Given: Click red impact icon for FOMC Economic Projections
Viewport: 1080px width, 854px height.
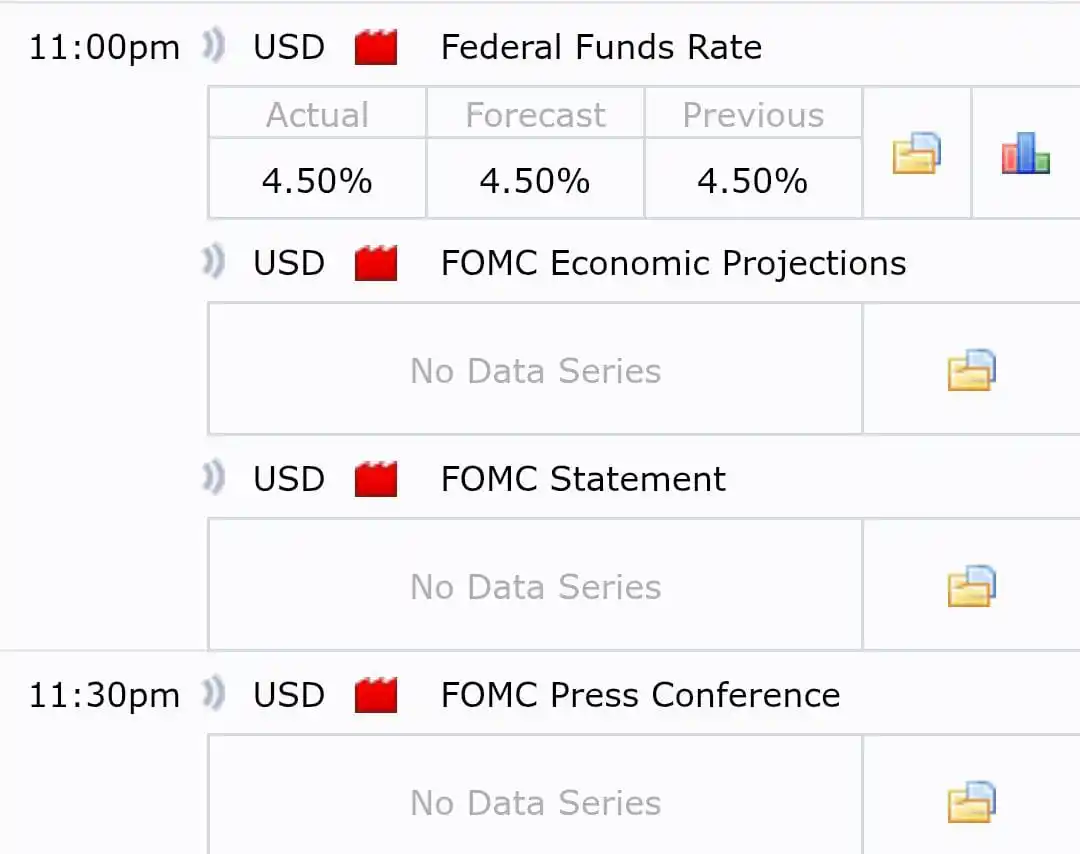Looking at the screenshot, I should click(375, 263).
